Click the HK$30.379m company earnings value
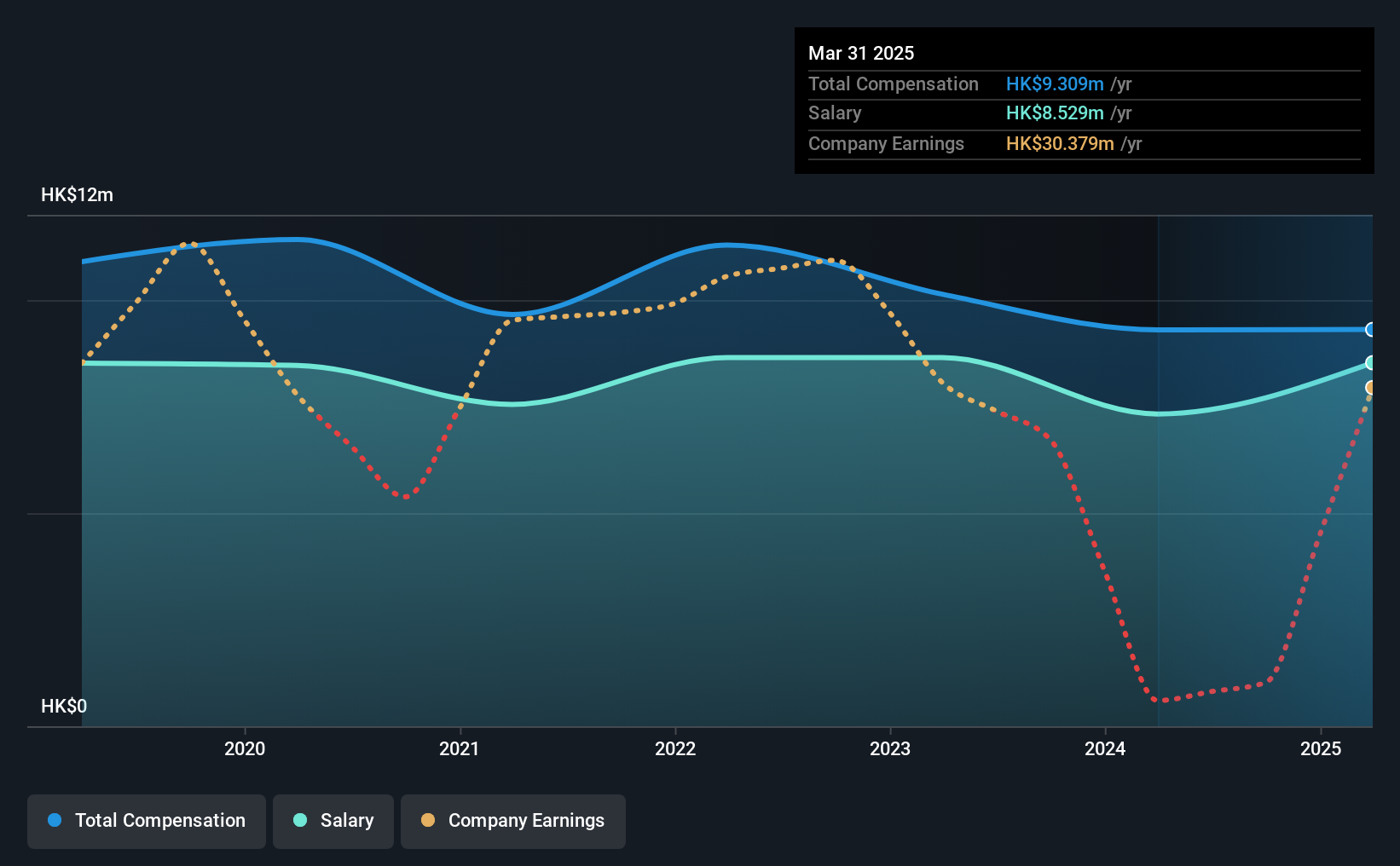 click(1060, 143)
